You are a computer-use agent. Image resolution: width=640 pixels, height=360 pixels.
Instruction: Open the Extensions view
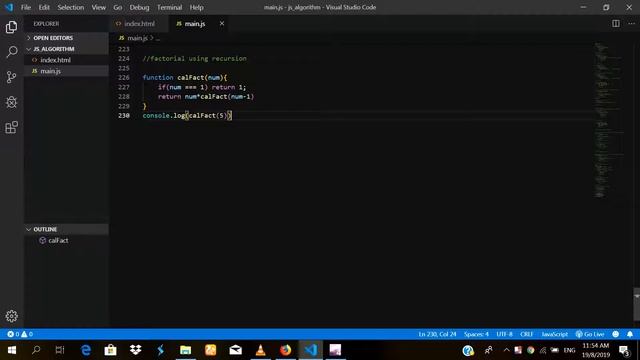(x=11, y=127)
